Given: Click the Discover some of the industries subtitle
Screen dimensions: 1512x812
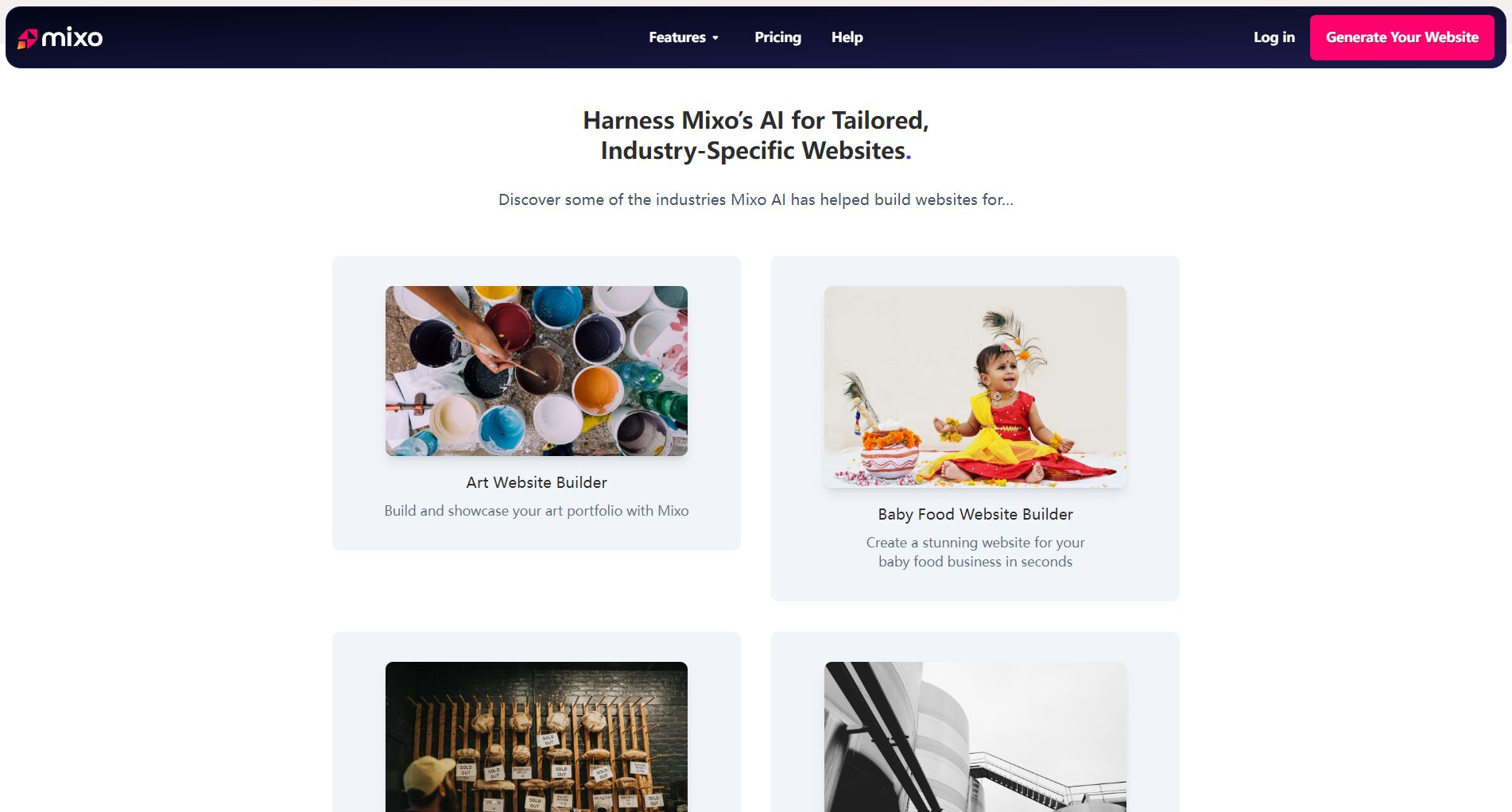Looking at the screenshot, I should click(x=756, y=199).
